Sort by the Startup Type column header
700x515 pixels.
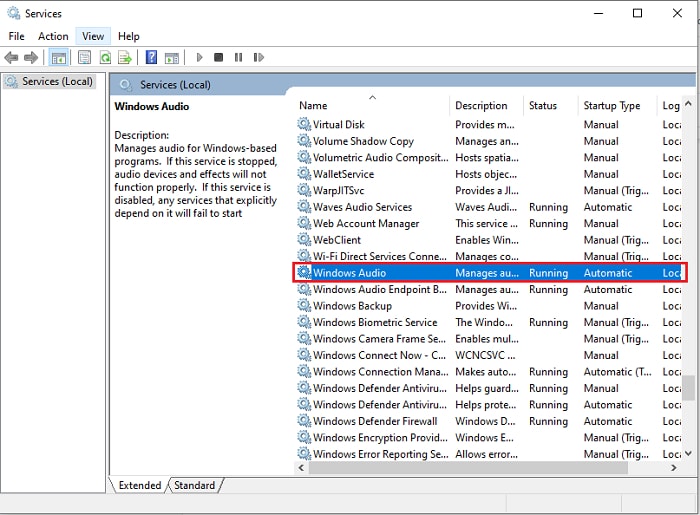617,105
